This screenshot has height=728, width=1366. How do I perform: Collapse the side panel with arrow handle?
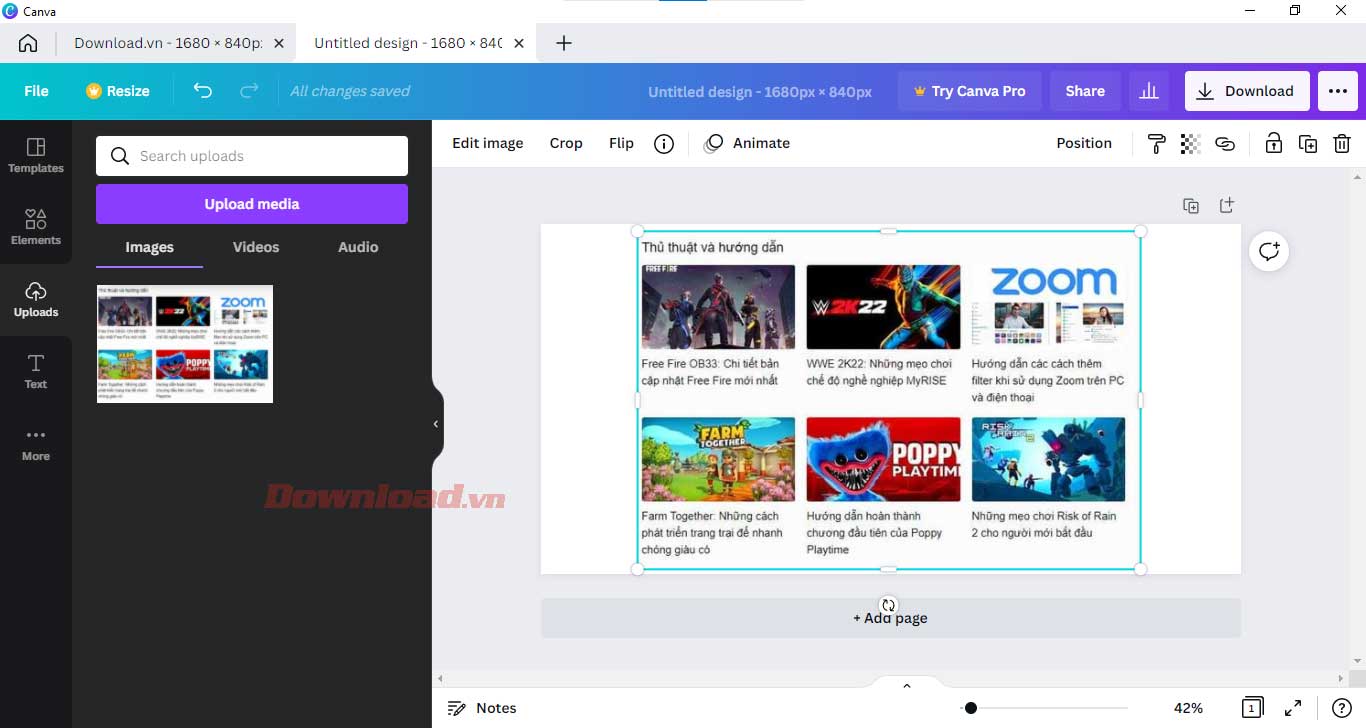click(x=436, y=424)
